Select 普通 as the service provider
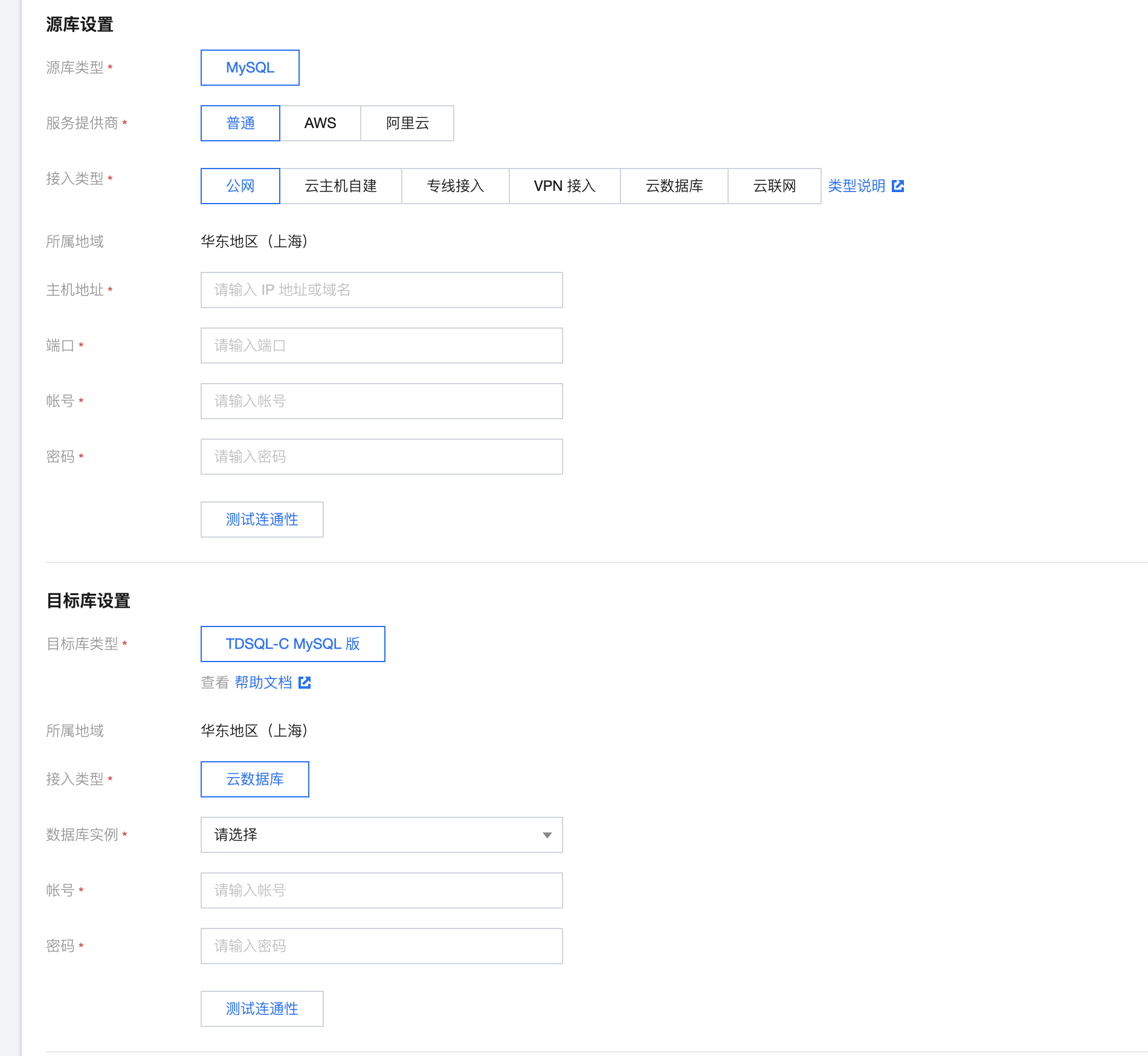Screen dimensions: 1148x1056 click(240, 123)
